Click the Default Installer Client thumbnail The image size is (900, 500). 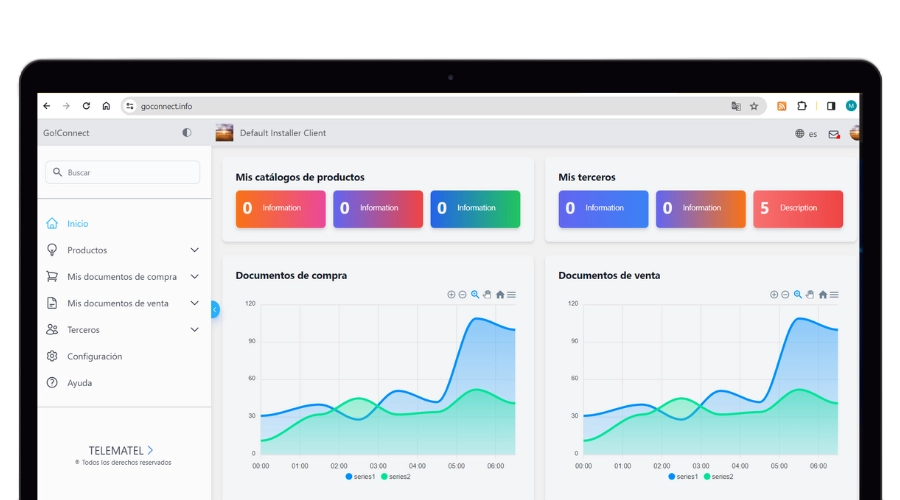click(x=224, y=133)
